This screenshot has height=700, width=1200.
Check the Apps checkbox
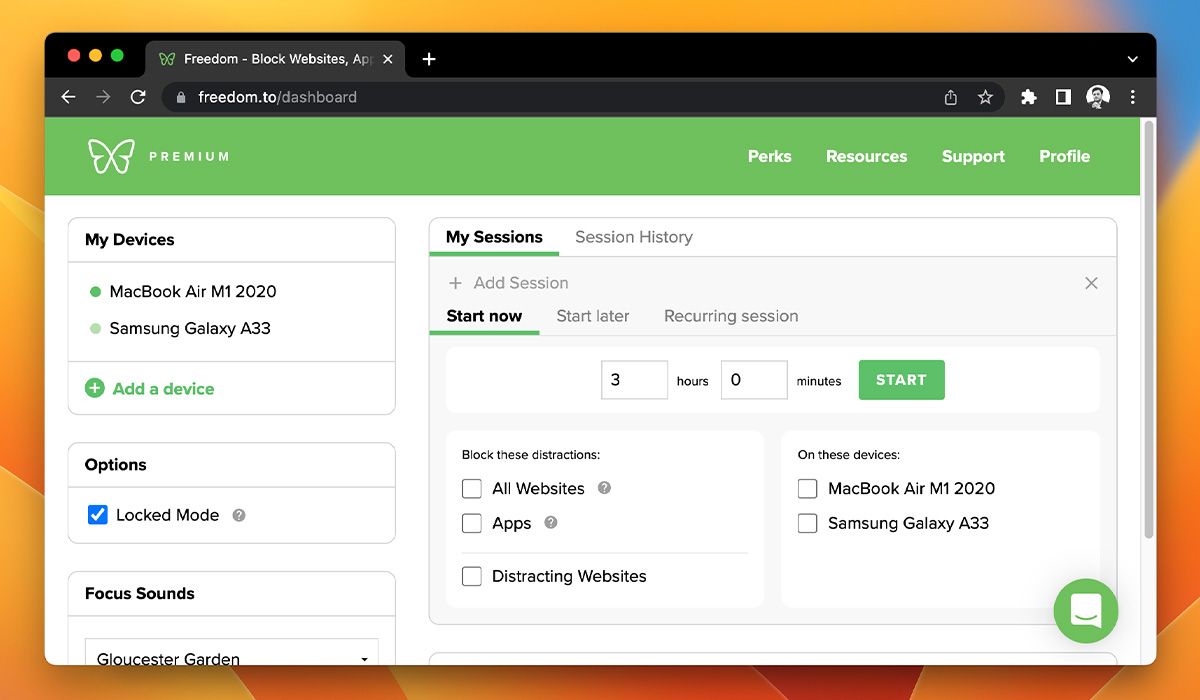tap(472, 522)
